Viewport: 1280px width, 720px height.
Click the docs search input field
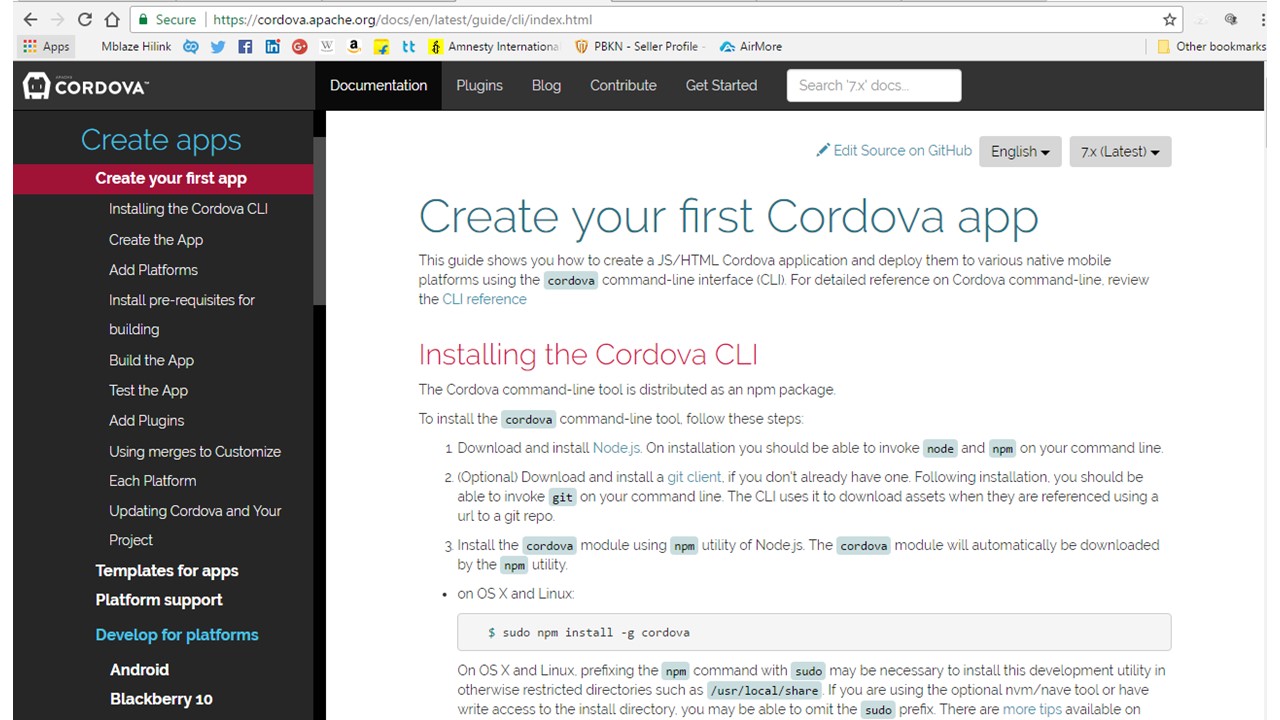[x=873, y=85]
